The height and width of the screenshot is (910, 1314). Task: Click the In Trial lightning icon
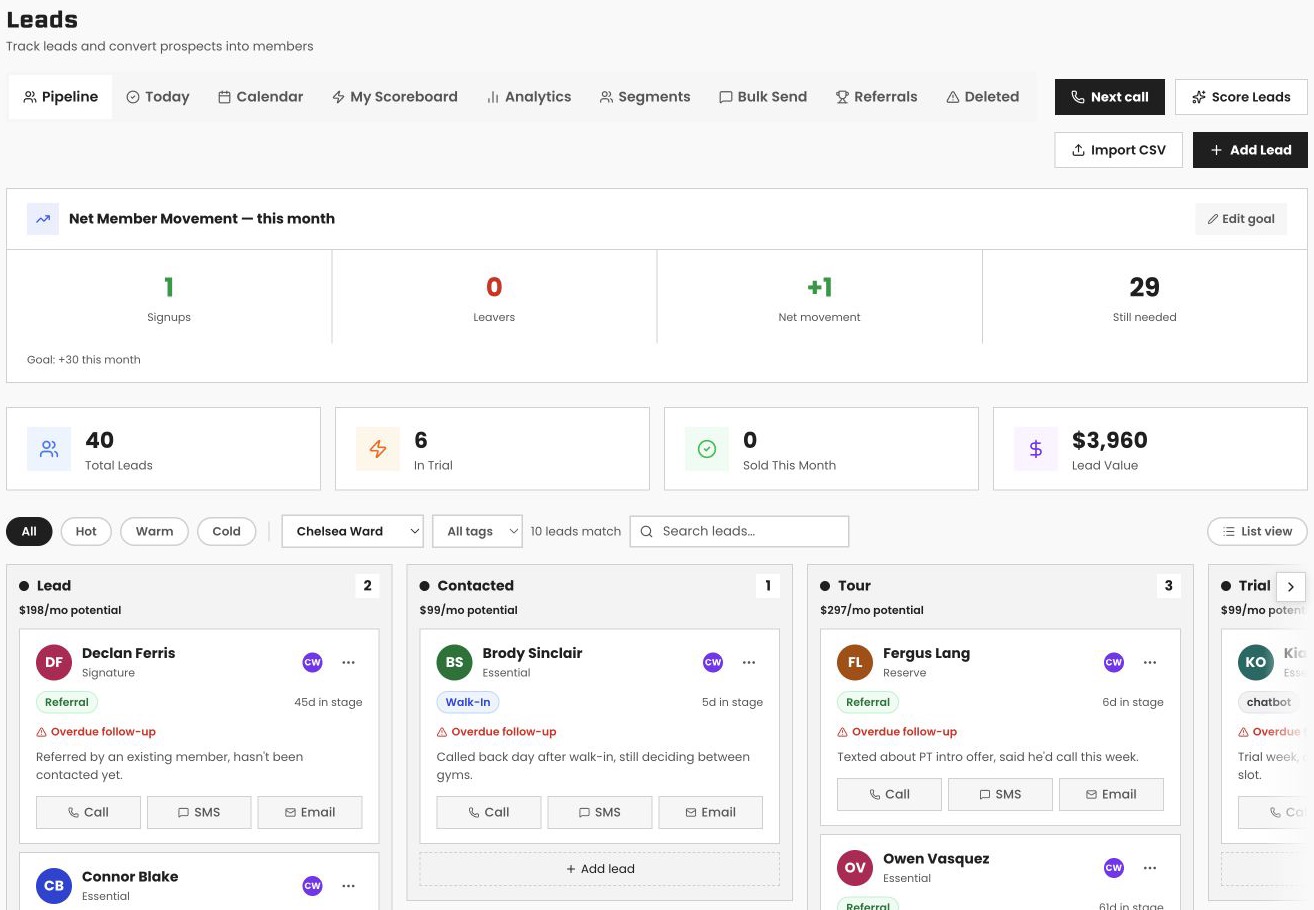[x=378, y=449]
